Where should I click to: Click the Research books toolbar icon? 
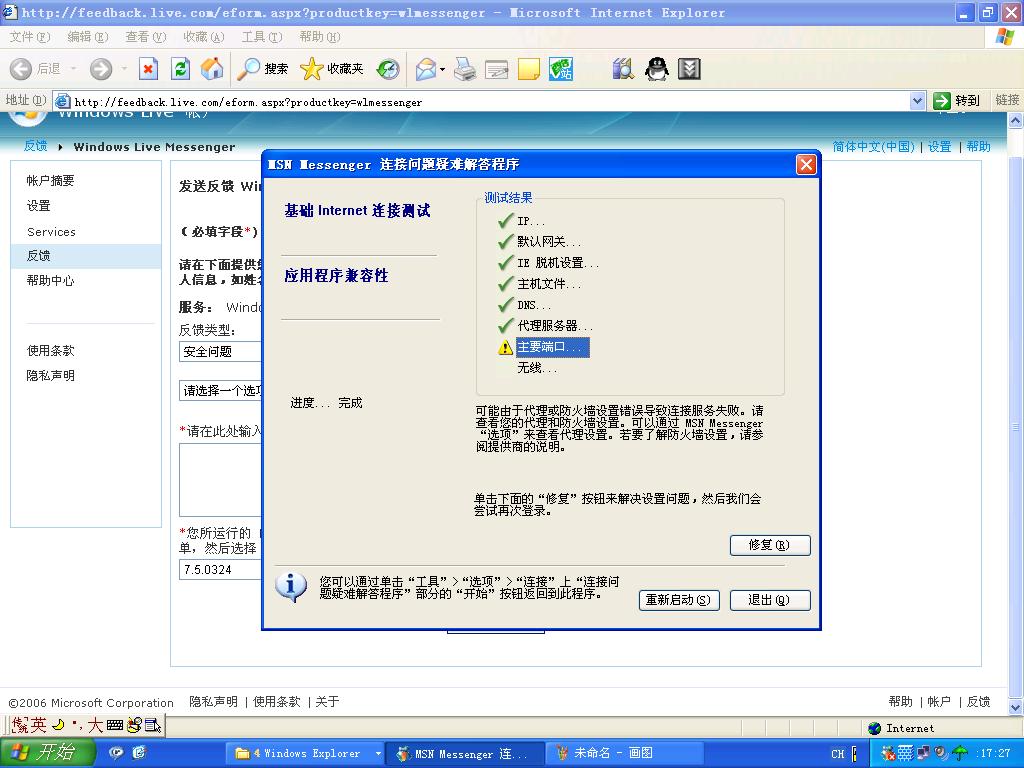click(x=623, y=69)
